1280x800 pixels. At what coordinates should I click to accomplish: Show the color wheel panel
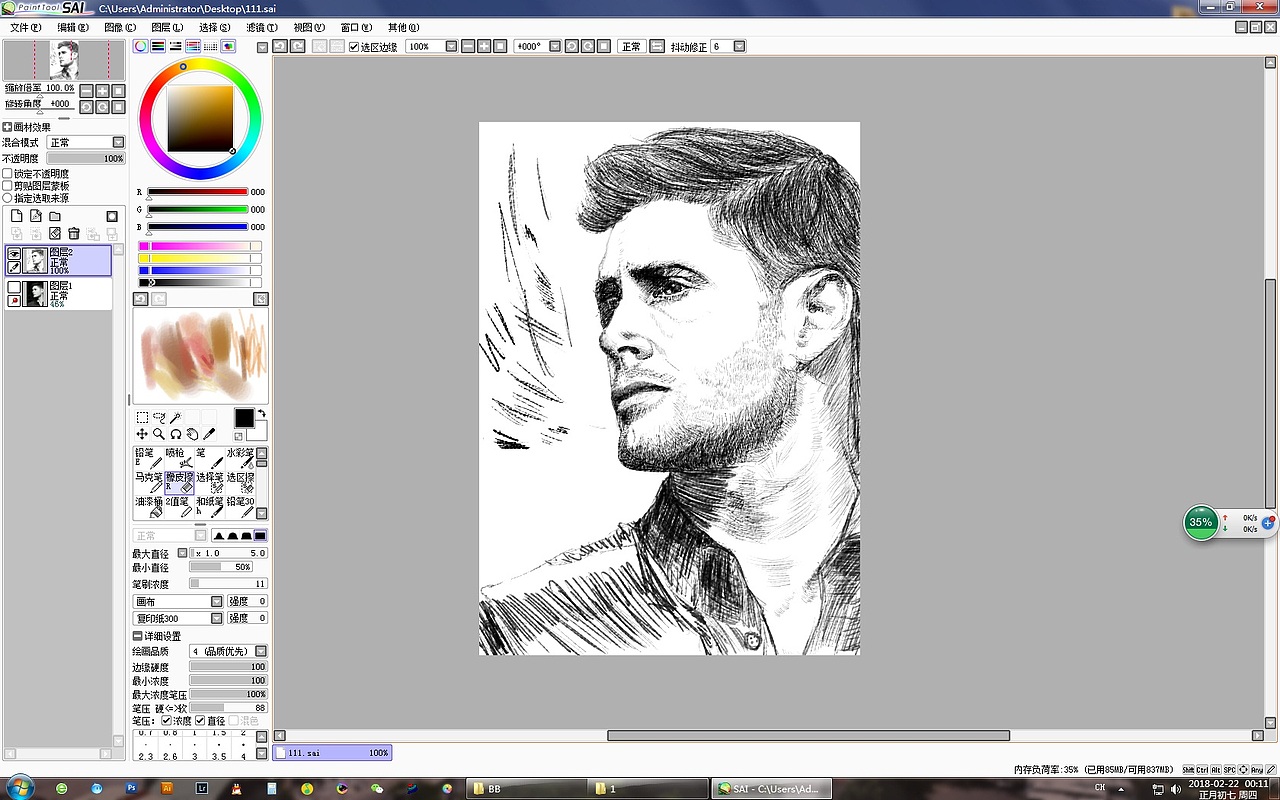pyautogui.click(x=141, y=46)
